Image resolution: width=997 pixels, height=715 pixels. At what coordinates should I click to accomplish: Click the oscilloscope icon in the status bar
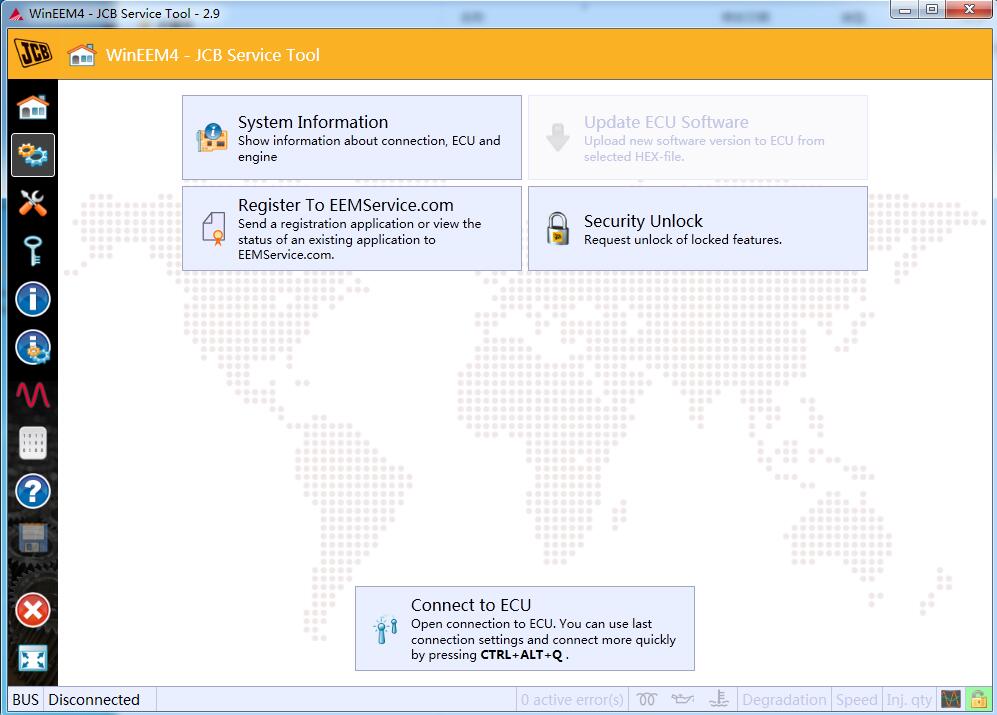(x=950, y=699)
